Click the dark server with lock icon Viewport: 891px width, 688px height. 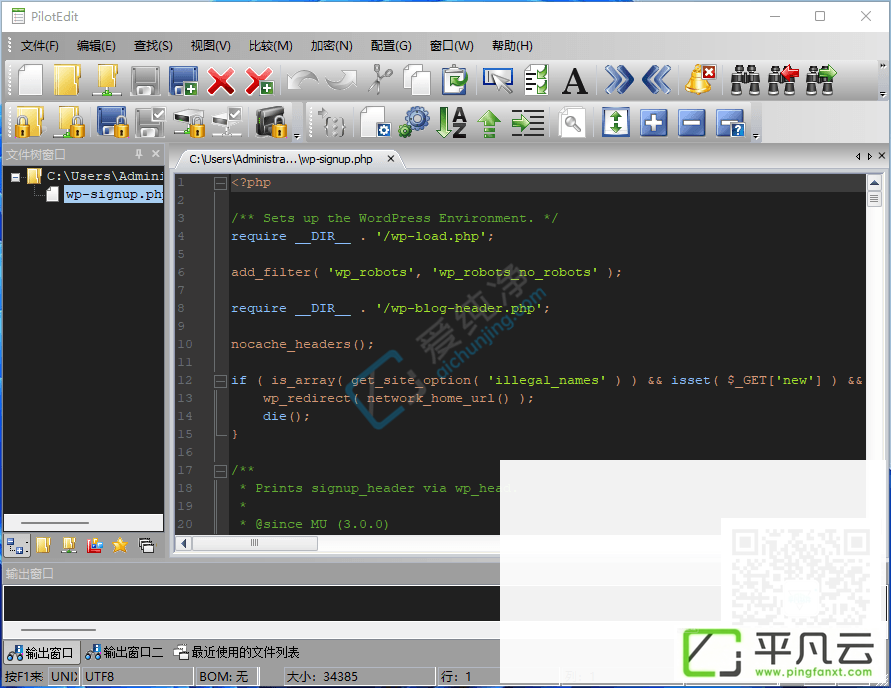point(270,122)
